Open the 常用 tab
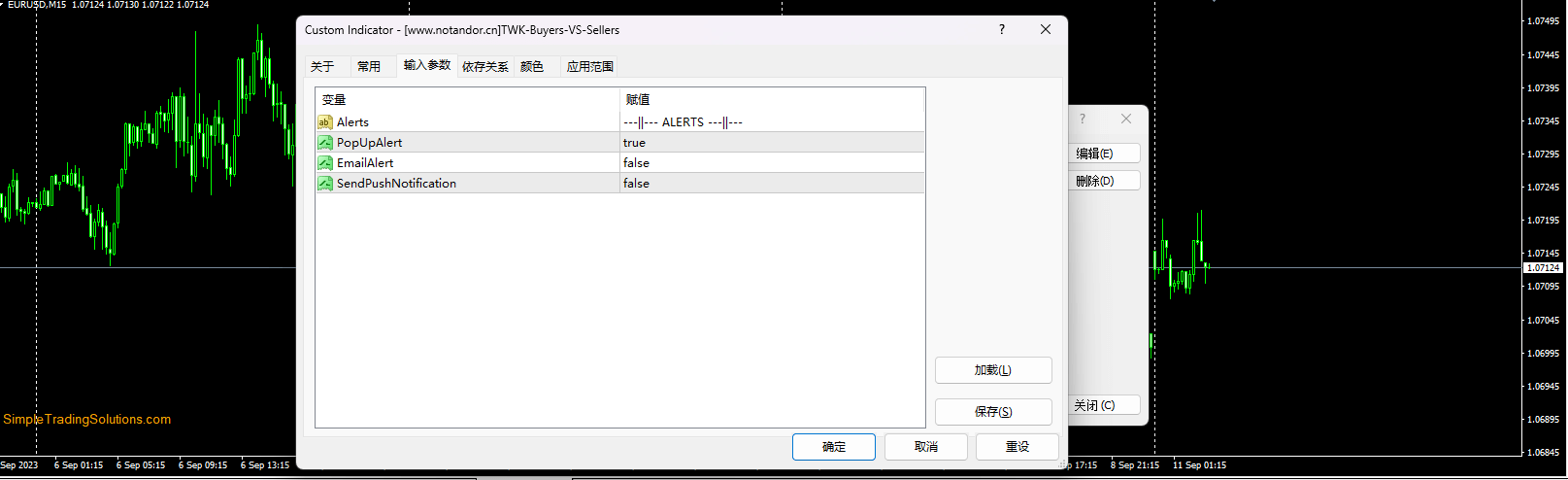 click(369, 67)
